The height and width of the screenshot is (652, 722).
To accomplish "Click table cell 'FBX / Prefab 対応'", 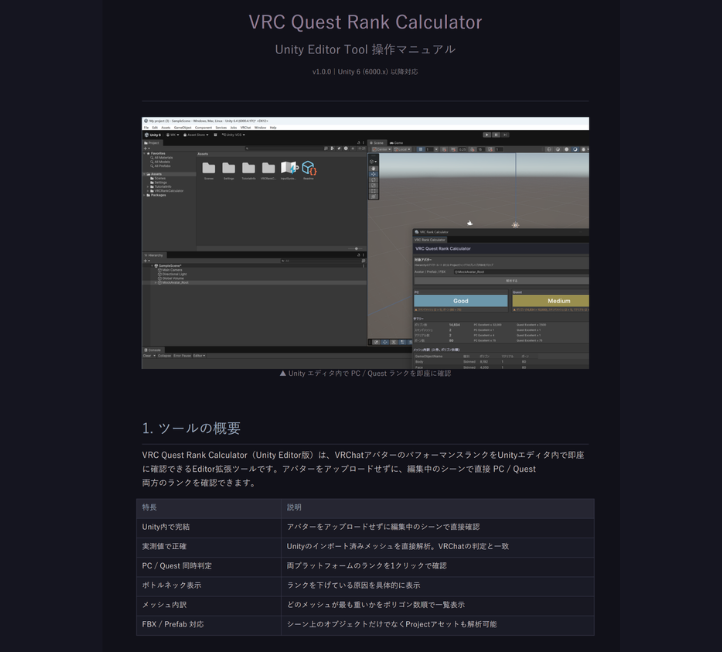I will point(209,624).
